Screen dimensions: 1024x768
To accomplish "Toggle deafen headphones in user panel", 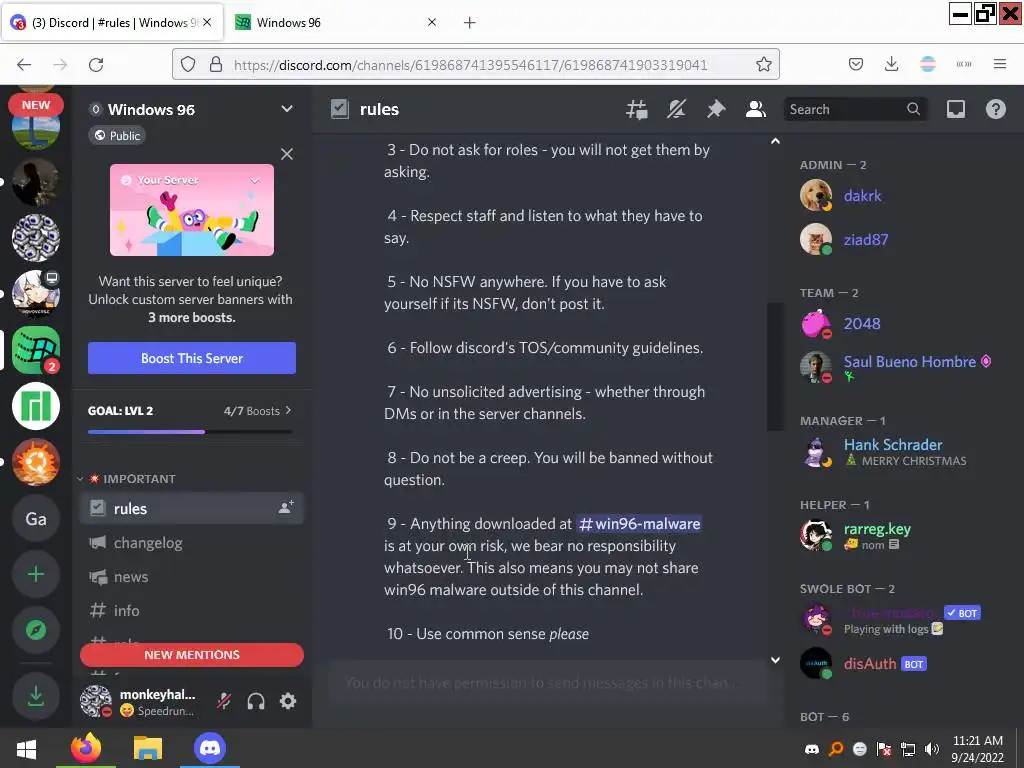I will pyautogui.click(x=256, y=701).
